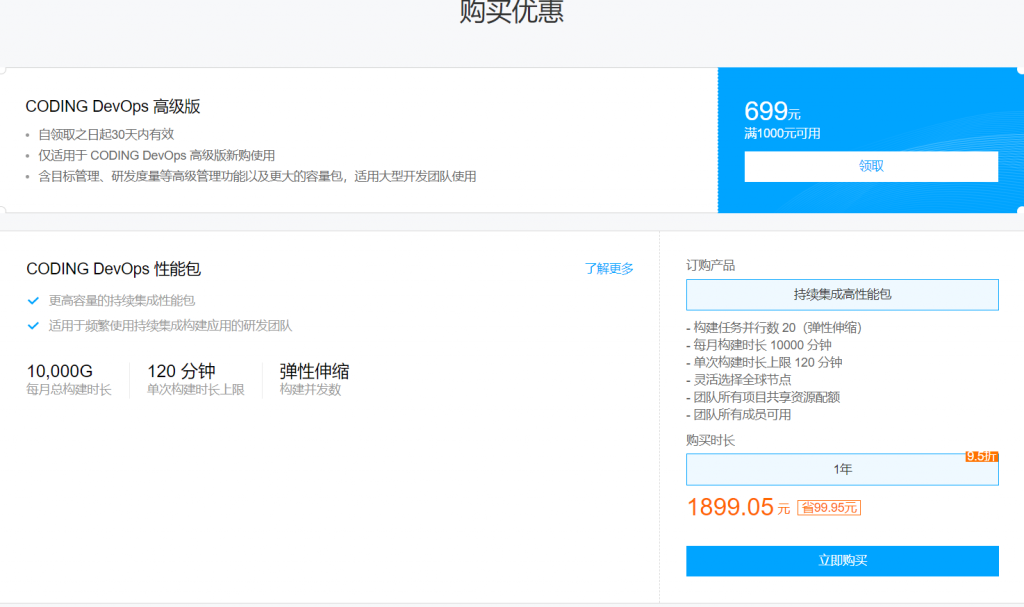Click the 购买时长 label

coord(711,440)
